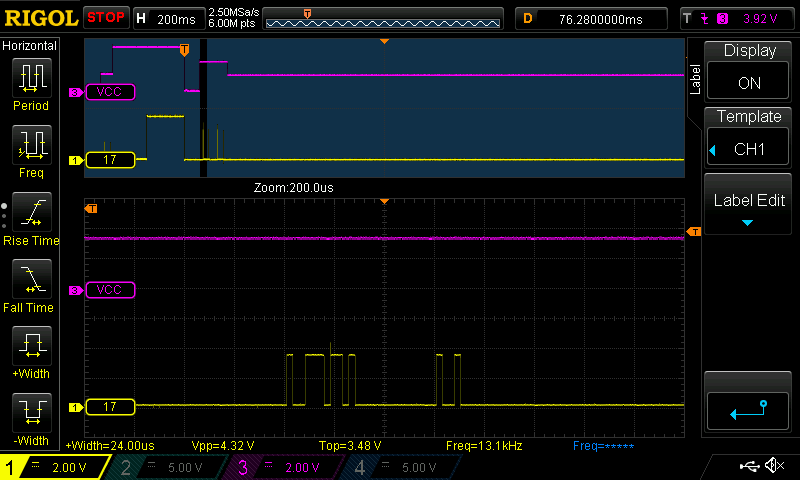The image size is (800, 480).
Task: Click the VCC label in zoom view
Action: 110,290
